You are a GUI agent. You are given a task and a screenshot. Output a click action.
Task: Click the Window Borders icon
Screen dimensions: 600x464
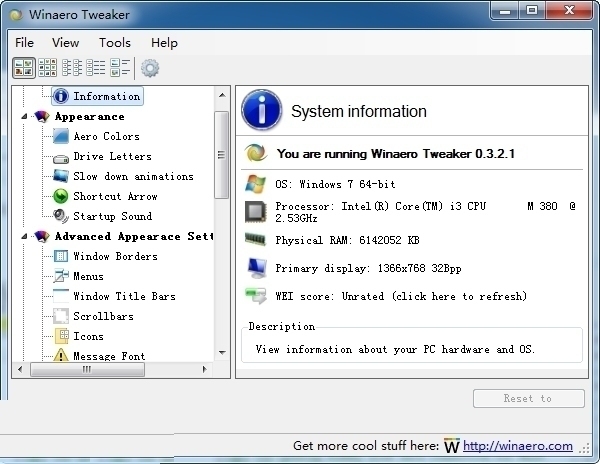[x=61, y=256]
